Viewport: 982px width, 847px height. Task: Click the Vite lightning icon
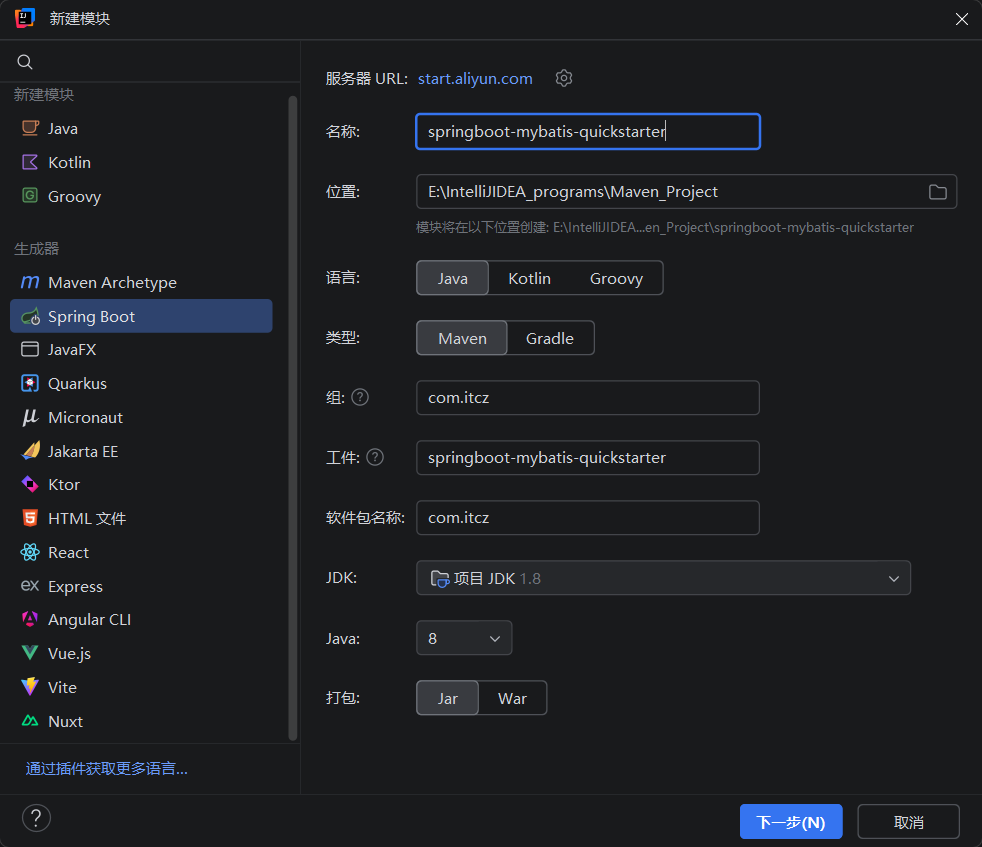point(30,687)
